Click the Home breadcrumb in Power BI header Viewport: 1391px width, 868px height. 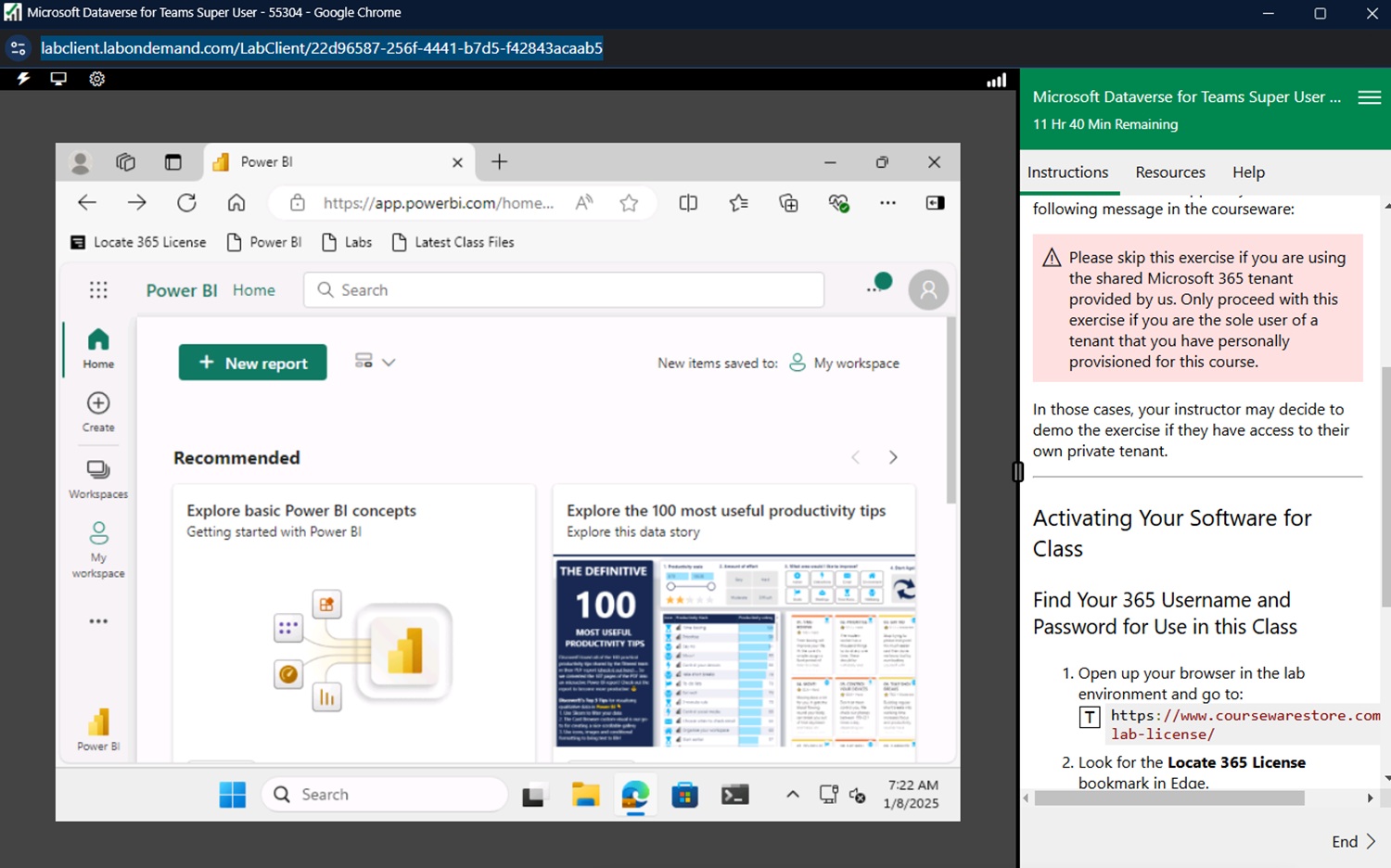click(x=254, y=290)
